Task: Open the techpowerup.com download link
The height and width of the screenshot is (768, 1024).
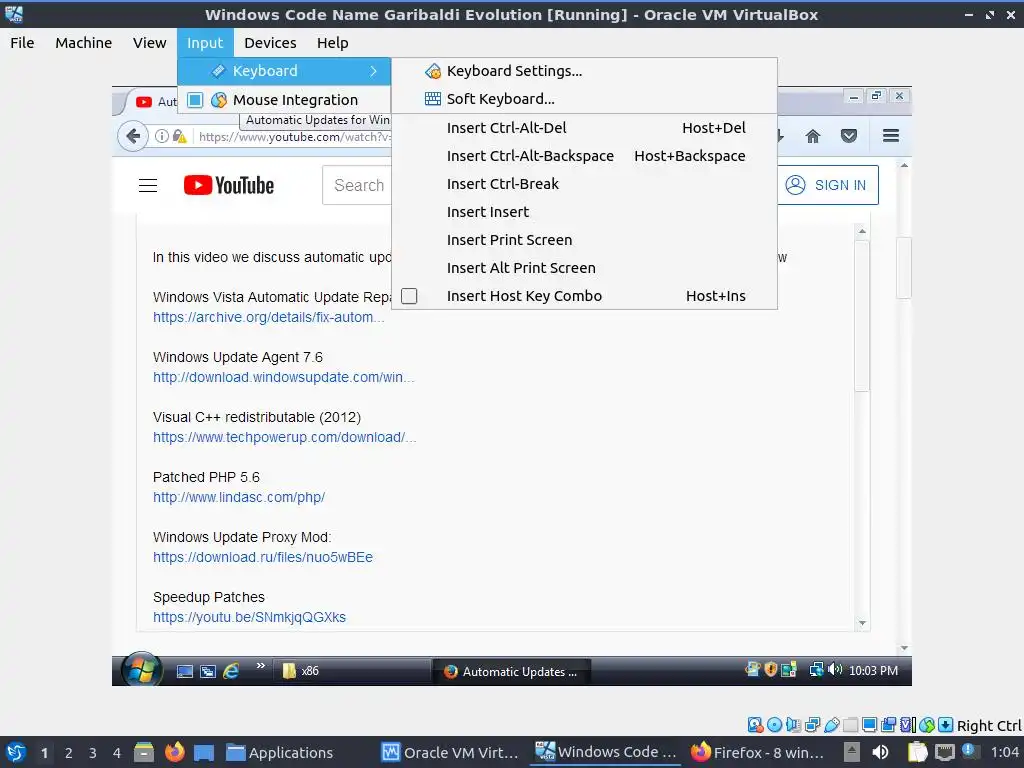Action: [284, 438]
